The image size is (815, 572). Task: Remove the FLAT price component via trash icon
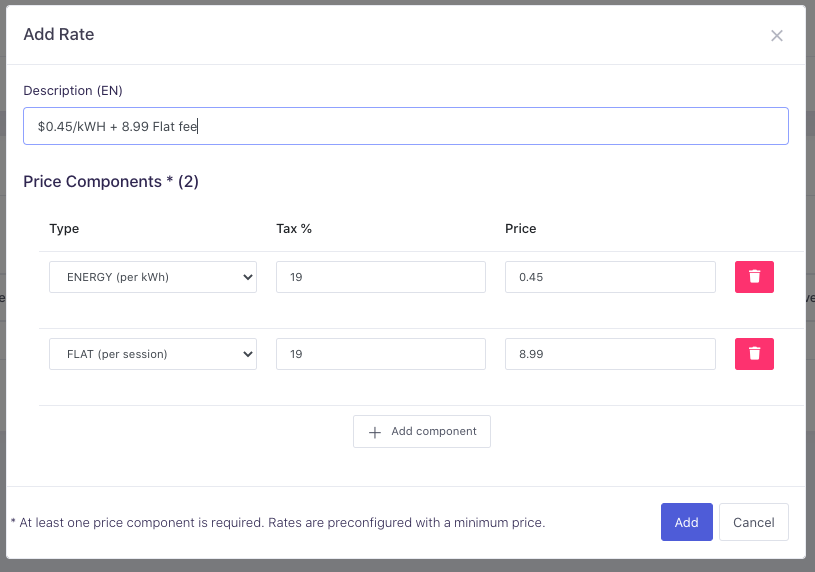[754, 354]
